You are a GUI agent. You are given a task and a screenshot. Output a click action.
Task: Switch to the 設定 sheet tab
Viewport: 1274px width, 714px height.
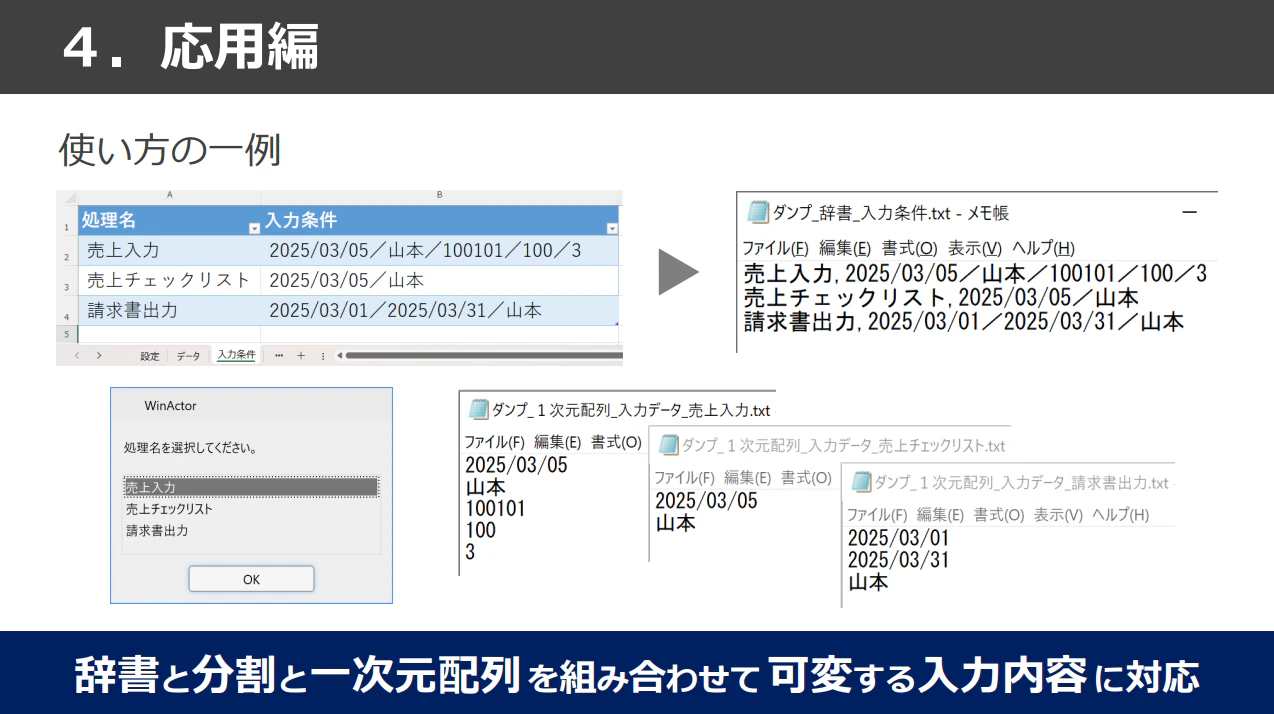coord(150,356)
